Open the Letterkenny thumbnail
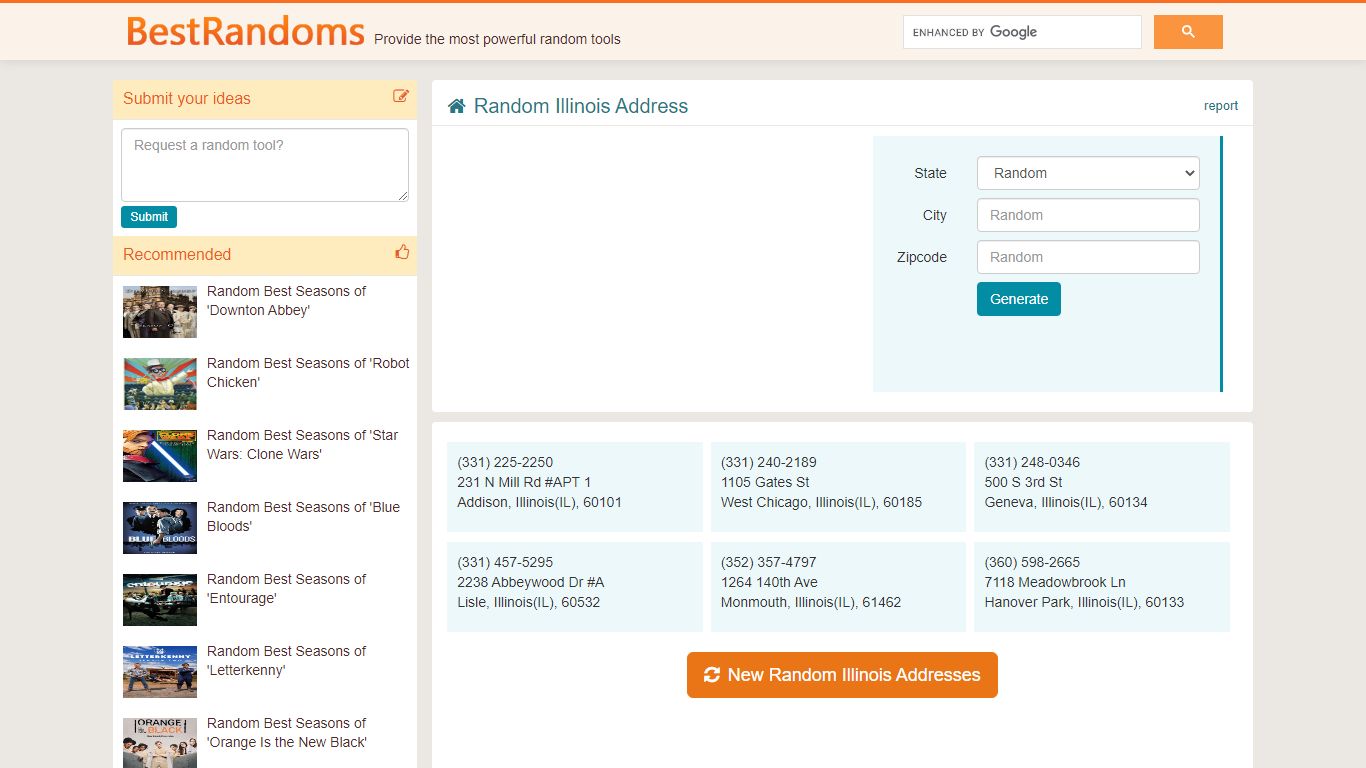Screen dimensions: 1366x768 [160, 672]
